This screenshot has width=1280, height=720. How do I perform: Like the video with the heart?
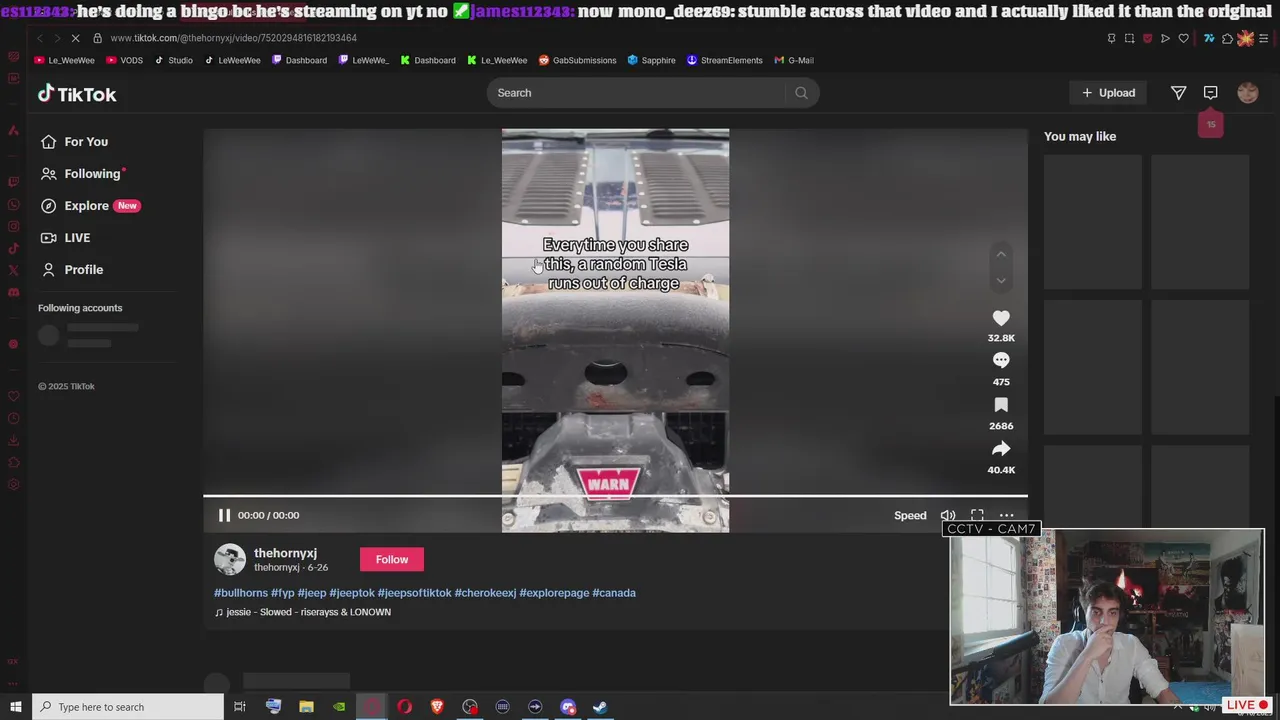pyautogui.click(x=1001, y=318)
